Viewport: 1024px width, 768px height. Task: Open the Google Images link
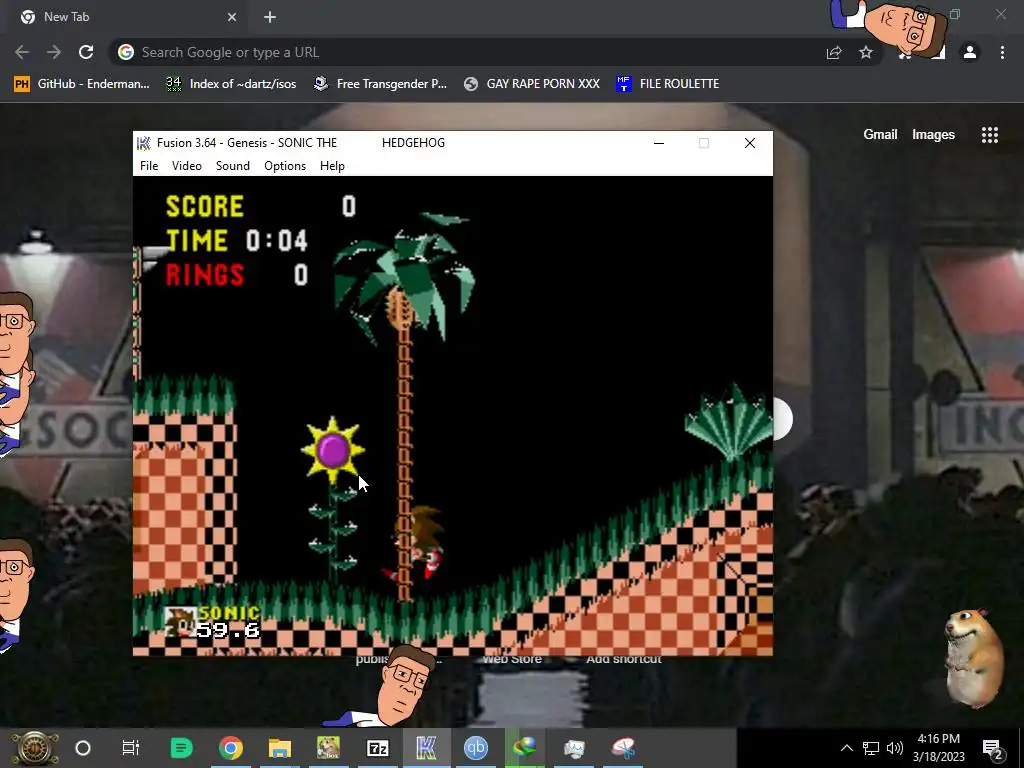tap(933, 135)
